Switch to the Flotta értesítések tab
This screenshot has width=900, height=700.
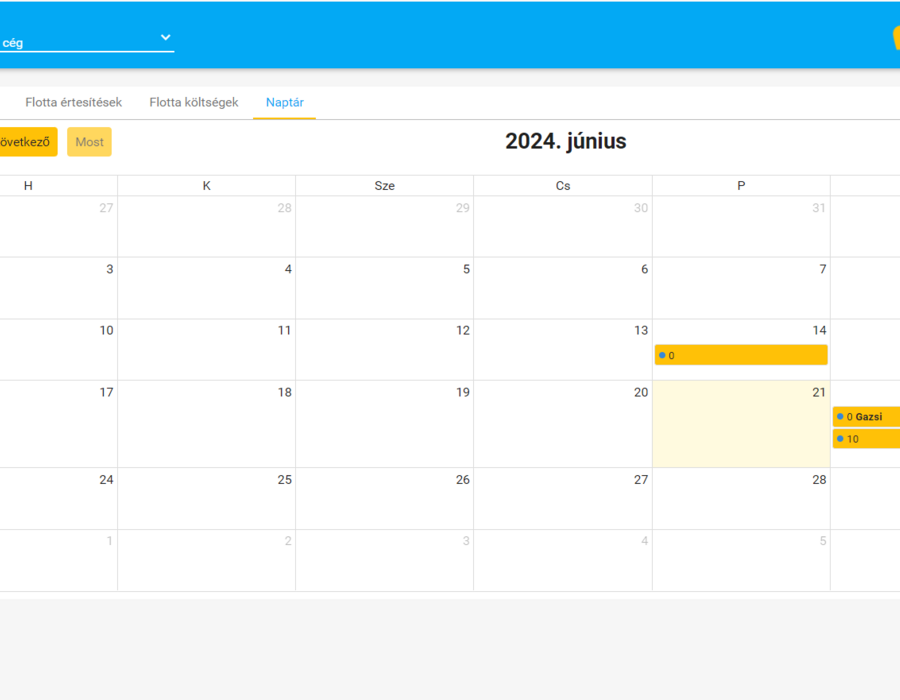point(73,103)
